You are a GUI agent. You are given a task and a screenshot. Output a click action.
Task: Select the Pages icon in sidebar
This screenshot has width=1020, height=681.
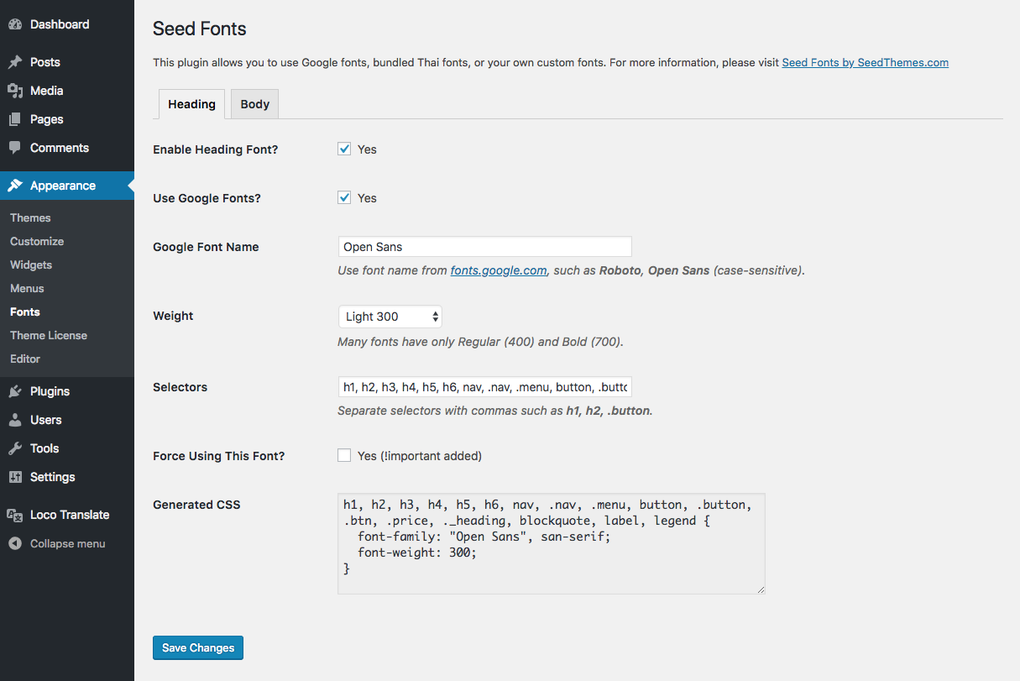click(14, 119)
